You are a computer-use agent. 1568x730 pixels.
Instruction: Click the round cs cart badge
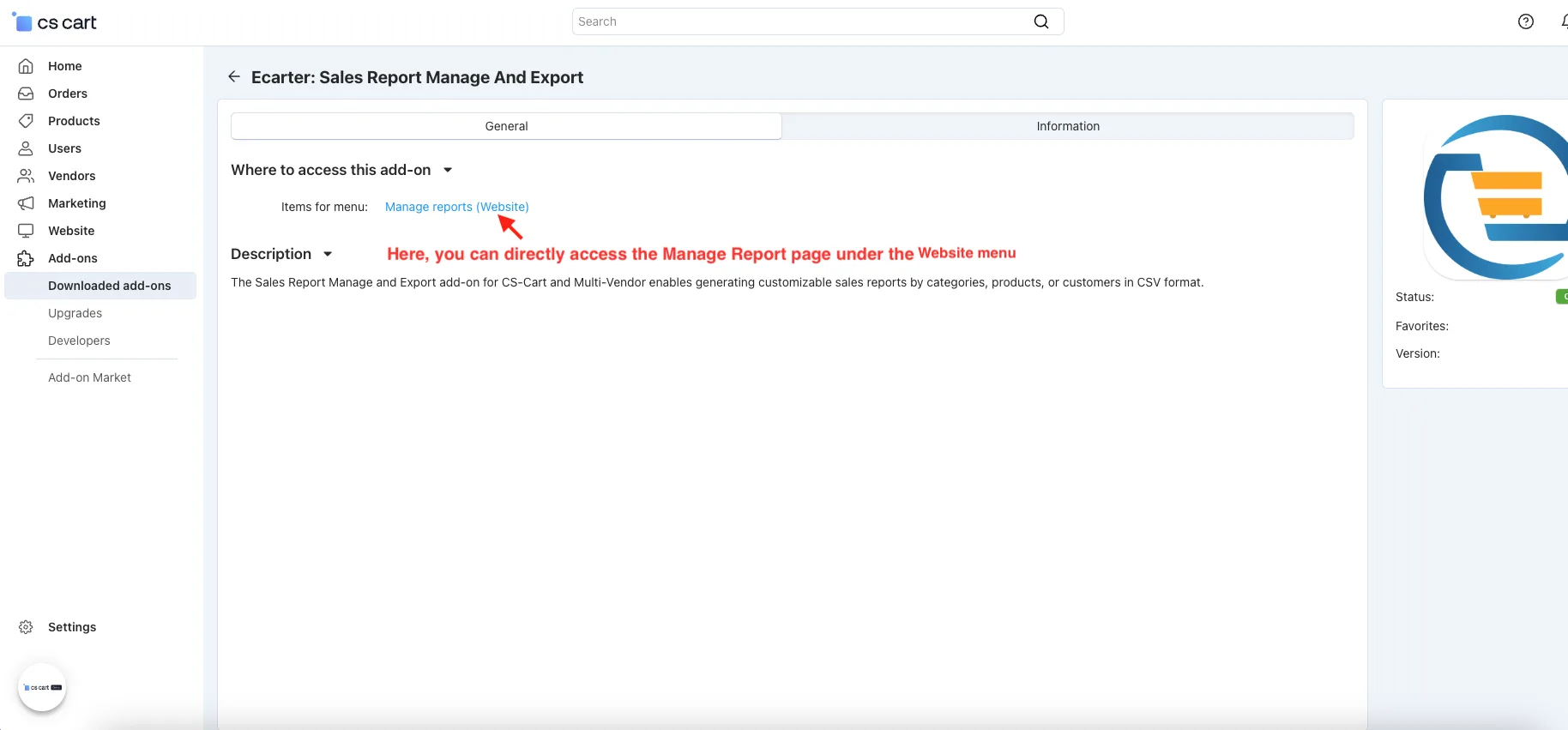[42, 688]
